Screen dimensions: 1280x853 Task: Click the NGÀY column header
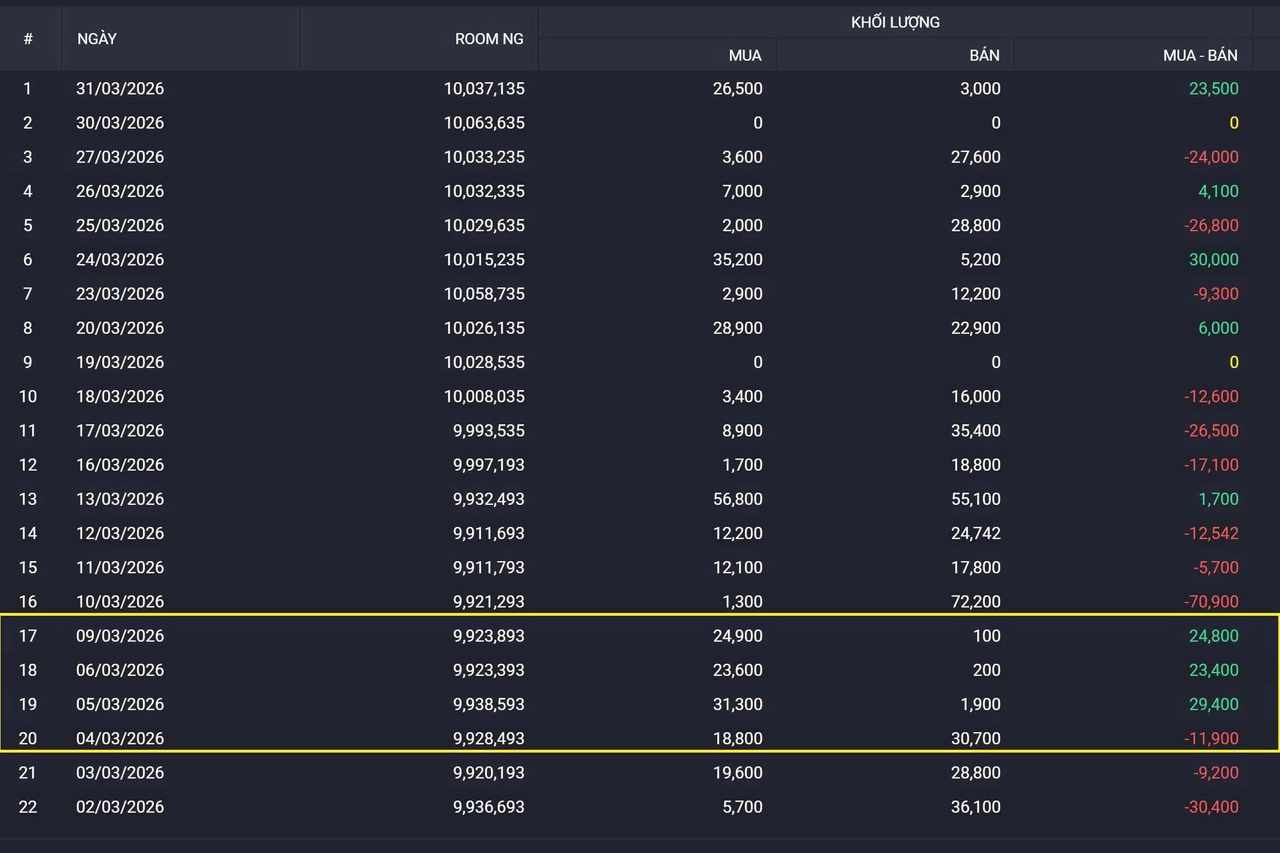pos(97,39)
